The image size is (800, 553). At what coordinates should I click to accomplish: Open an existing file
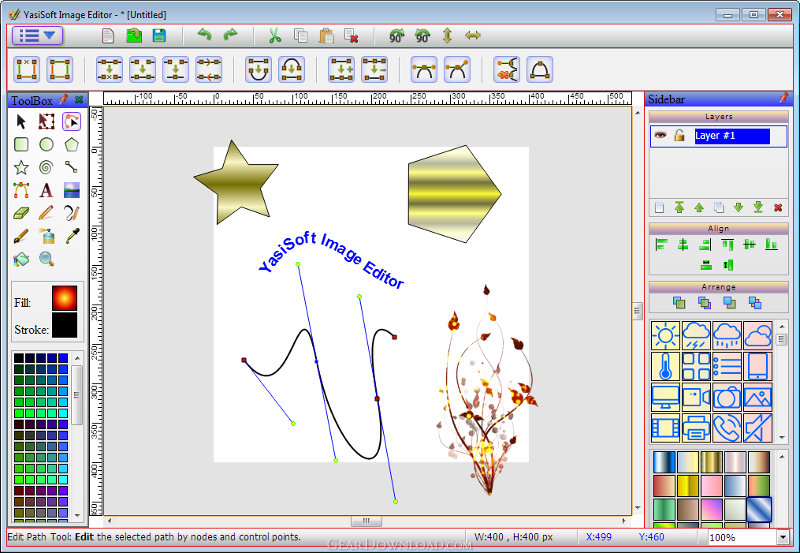click(x=134, y=36)
